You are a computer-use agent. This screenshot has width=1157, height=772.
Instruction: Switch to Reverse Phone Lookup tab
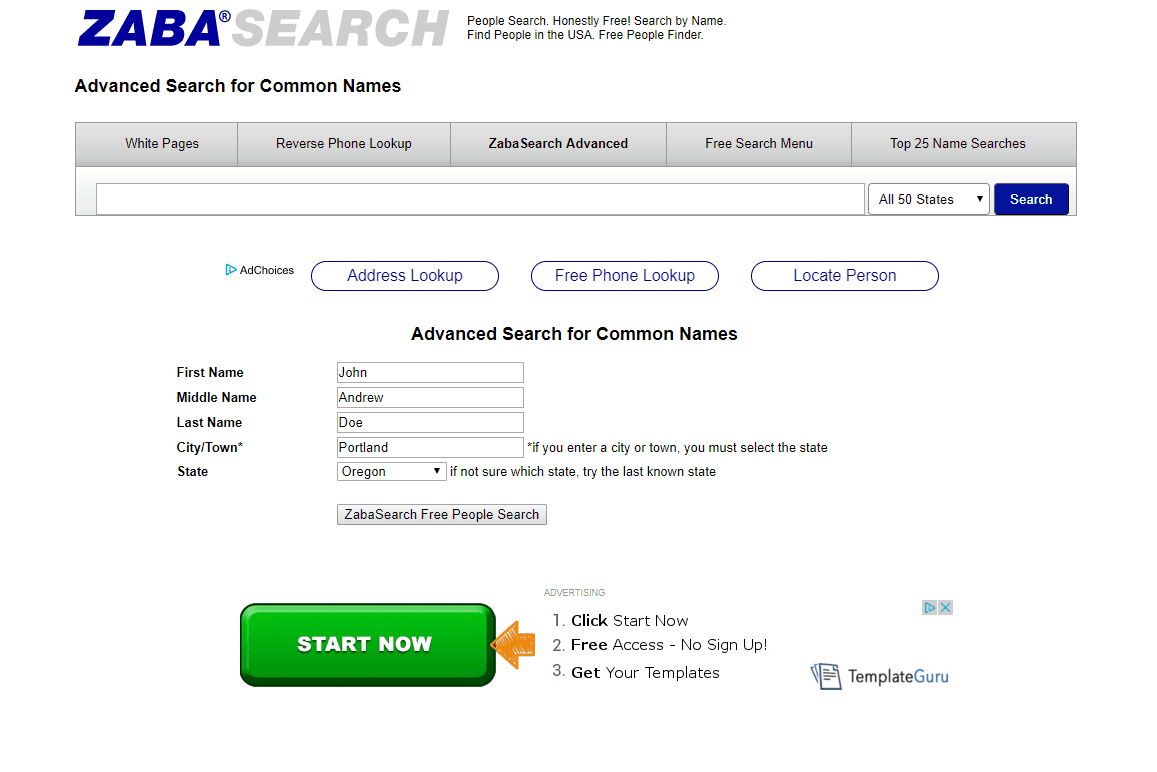[344, 143]
